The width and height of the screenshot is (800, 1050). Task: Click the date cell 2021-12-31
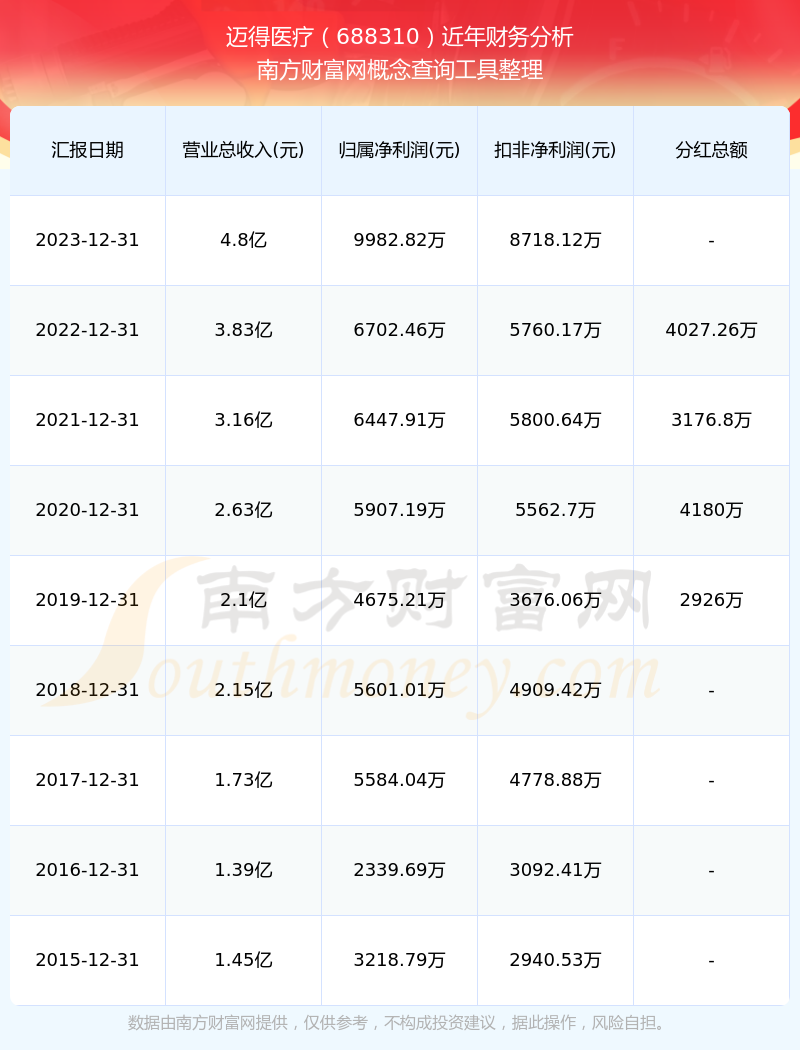pos(88,420)
